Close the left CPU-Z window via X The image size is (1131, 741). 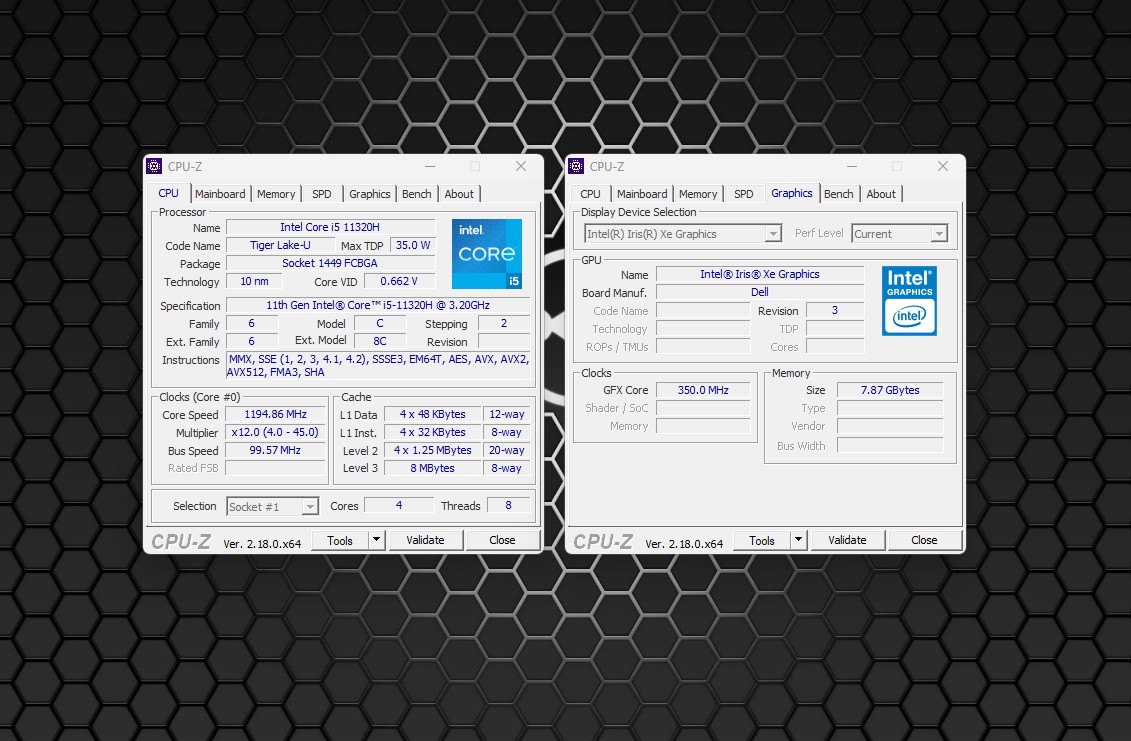pyautogui.click(x=521, y=167)
